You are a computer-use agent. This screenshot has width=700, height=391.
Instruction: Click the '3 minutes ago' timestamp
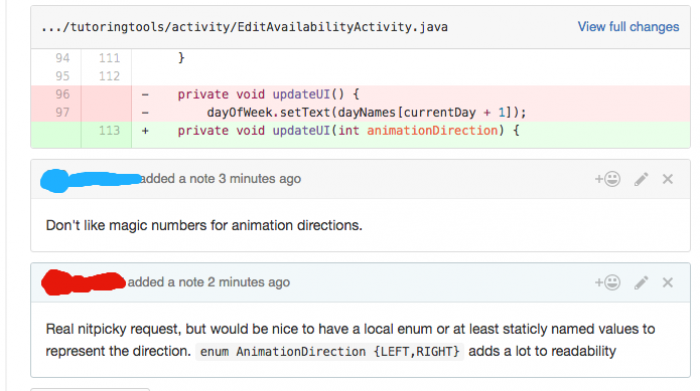pyautogui.click(x=259, y=179)
